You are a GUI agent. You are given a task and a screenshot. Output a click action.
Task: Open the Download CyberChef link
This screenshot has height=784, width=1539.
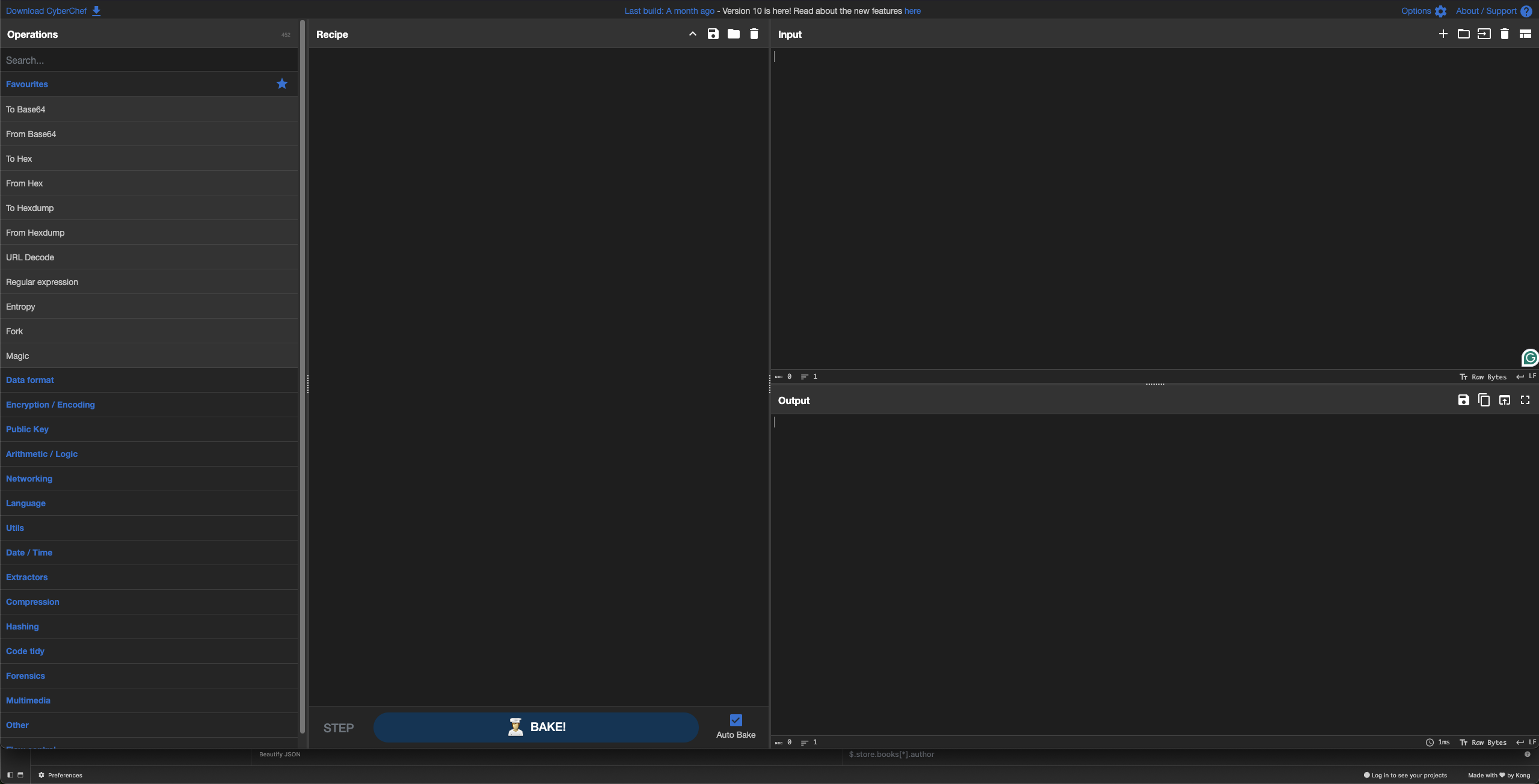(46, 11)
